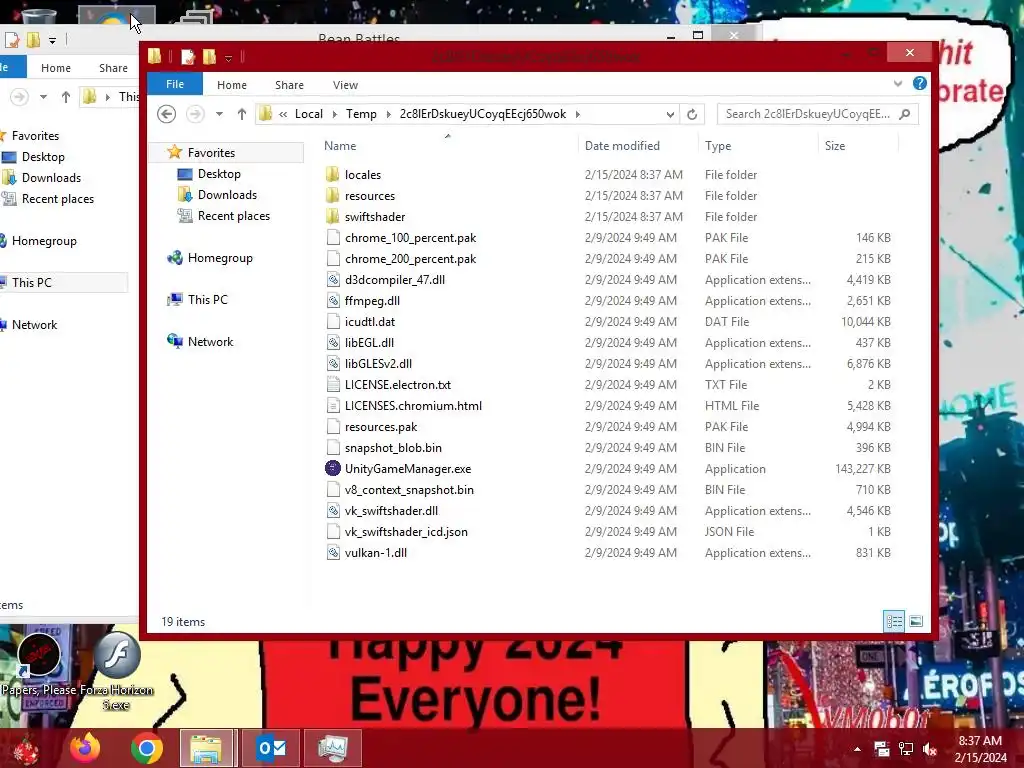Open Outlook from the taskbar
The width and height of the screenshot is (1024, 768).
point(271,748)
